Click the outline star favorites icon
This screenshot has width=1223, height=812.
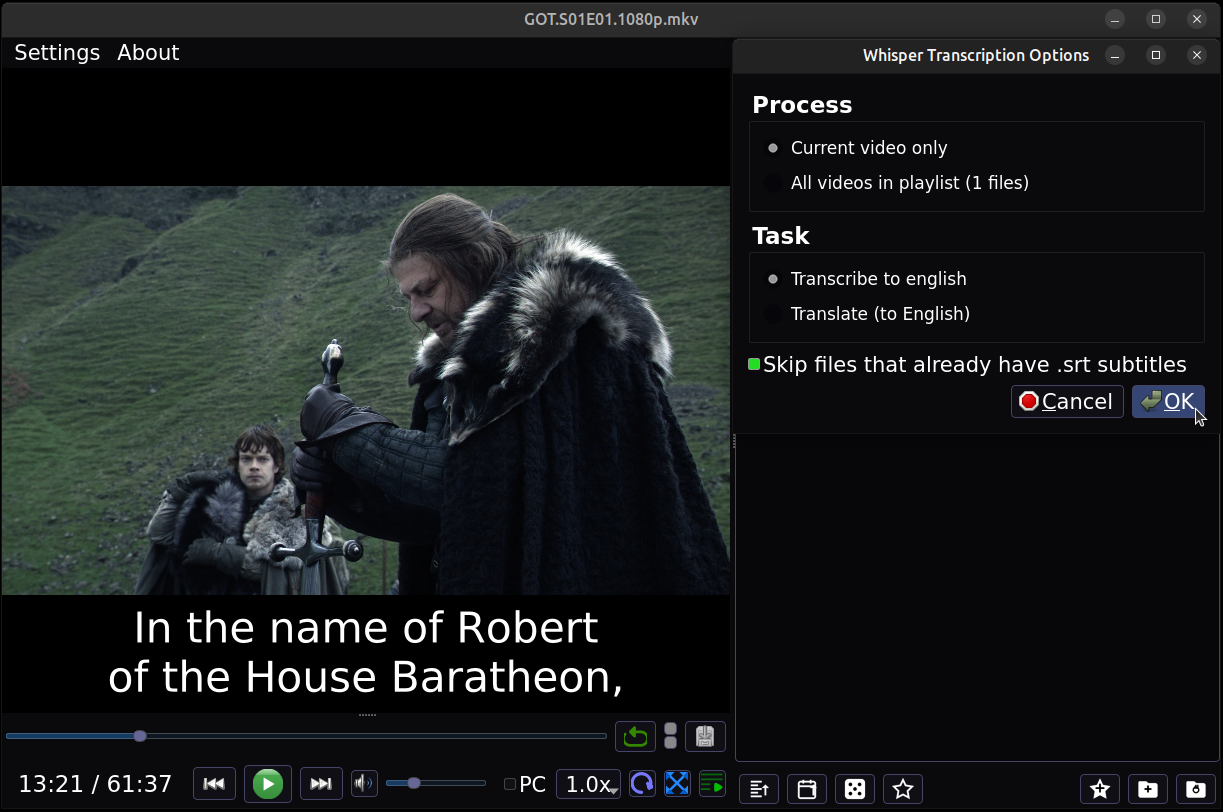[903, 789]
